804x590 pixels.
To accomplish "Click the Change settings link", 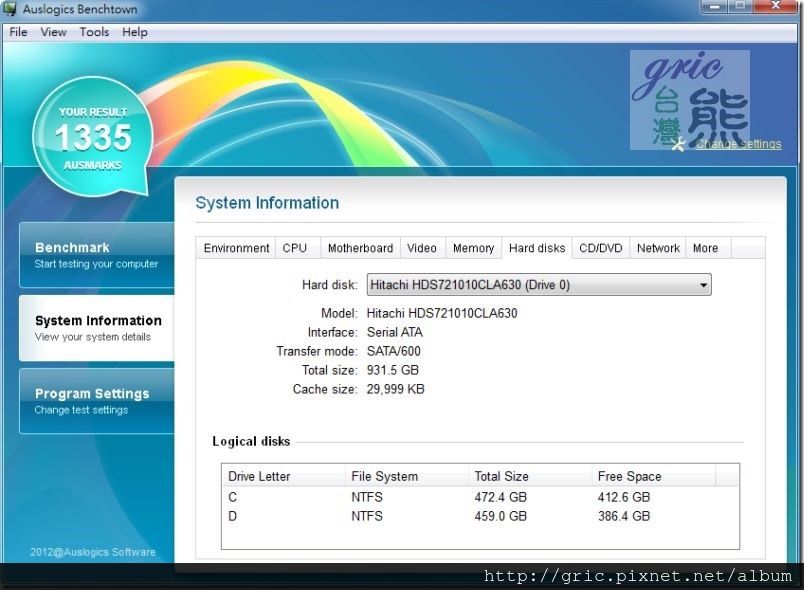I will pos(738,144).
